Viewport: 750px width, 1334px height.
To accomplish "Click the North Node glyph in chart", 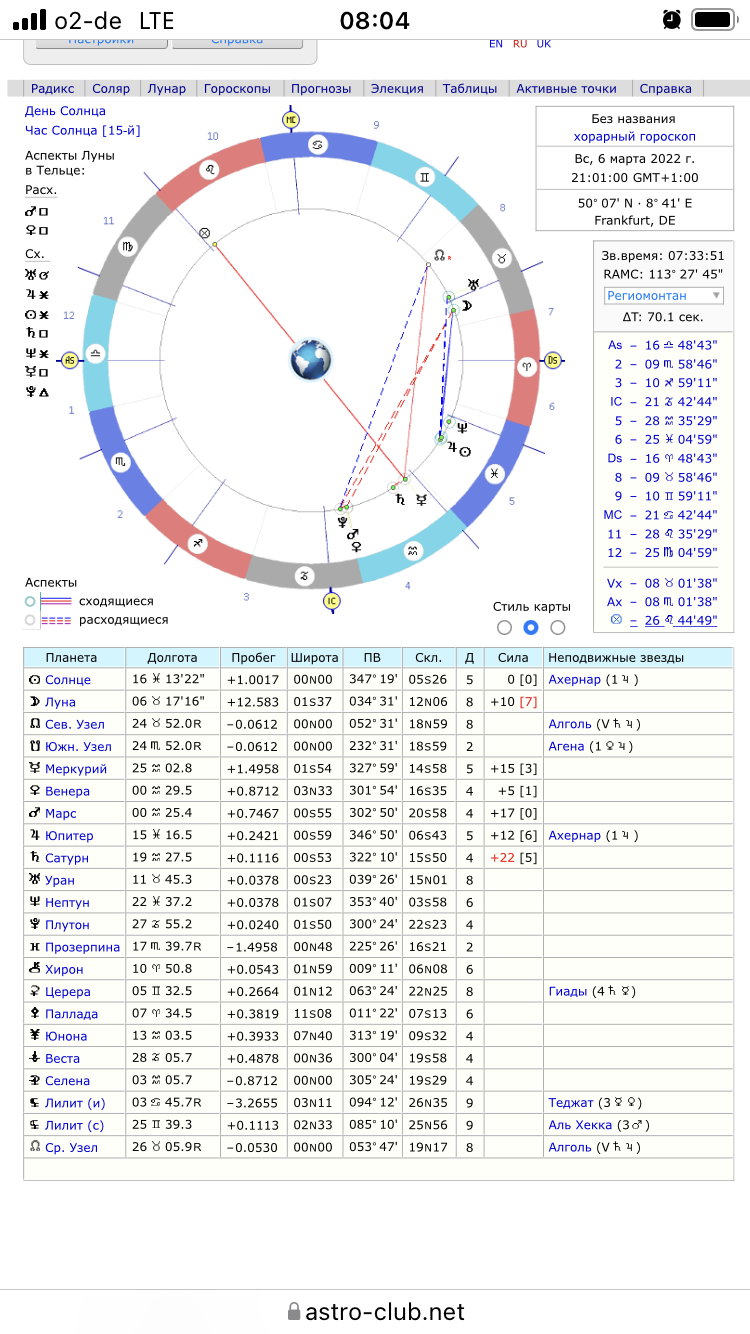I will click(439, 254).
